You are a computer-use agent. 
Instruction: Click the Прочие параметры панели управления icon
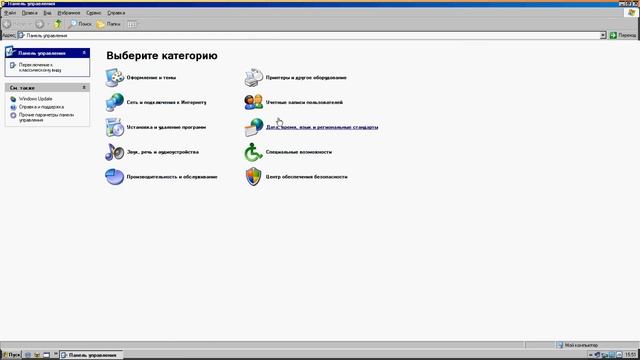[13, 116]
